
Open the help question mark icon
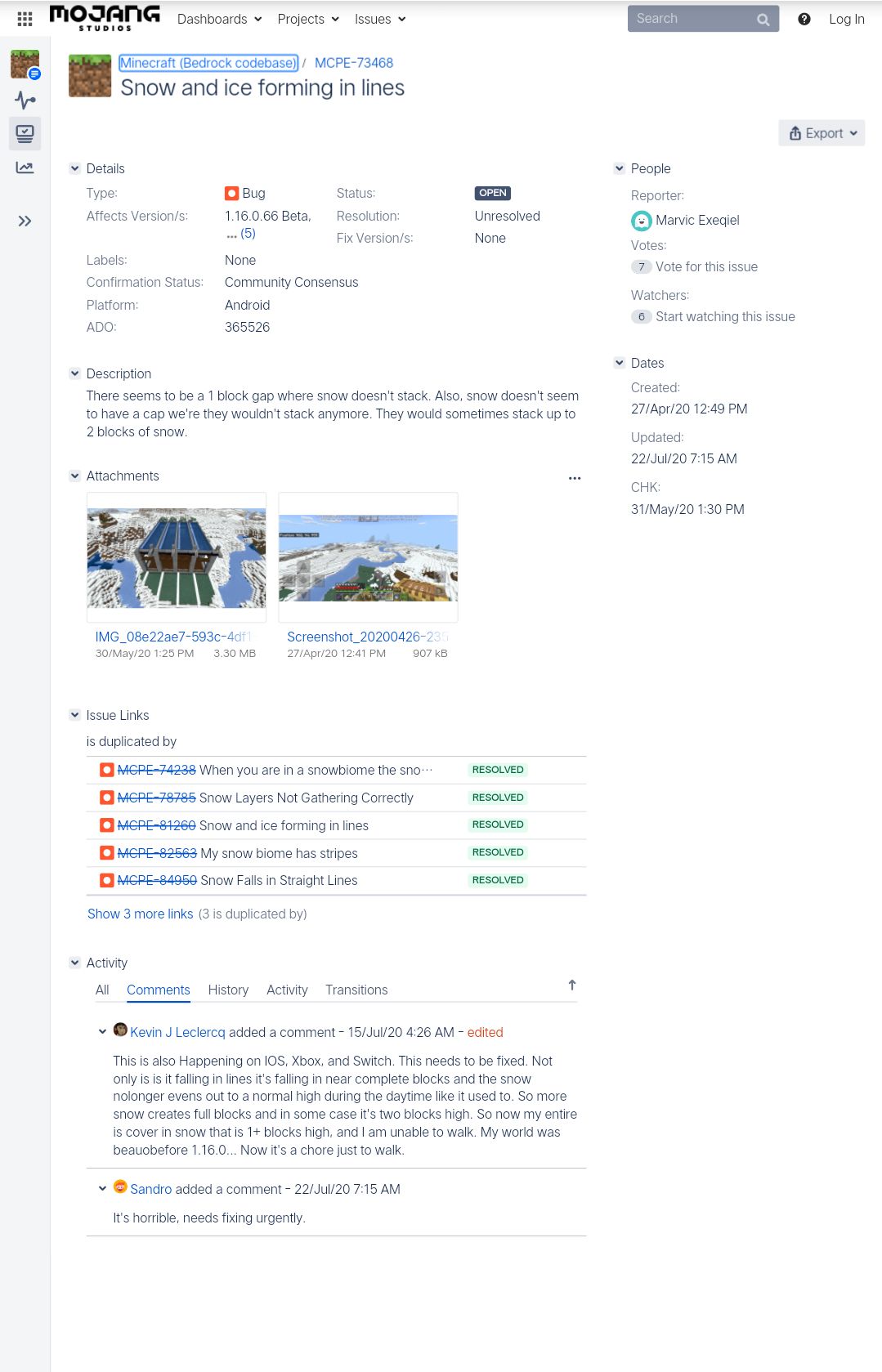[x=804, y=19]
